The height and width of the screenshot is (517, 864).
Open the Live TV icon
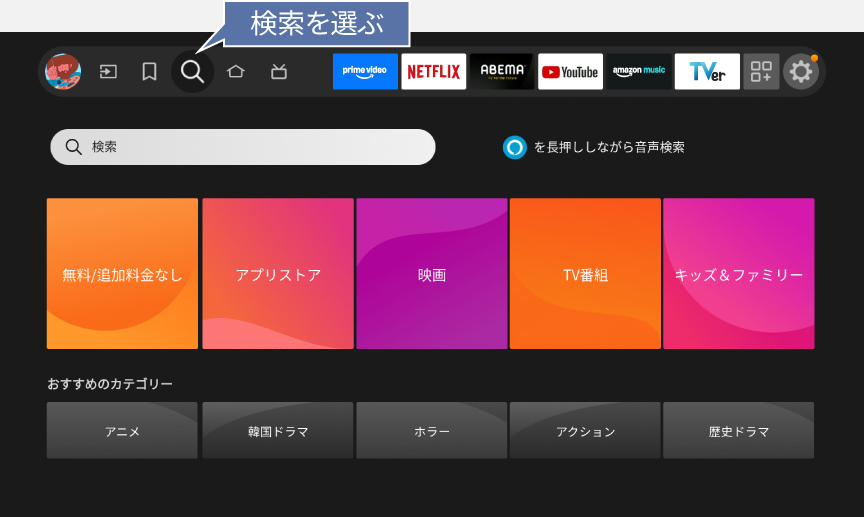pyautogui.click(x=279, y=72)
